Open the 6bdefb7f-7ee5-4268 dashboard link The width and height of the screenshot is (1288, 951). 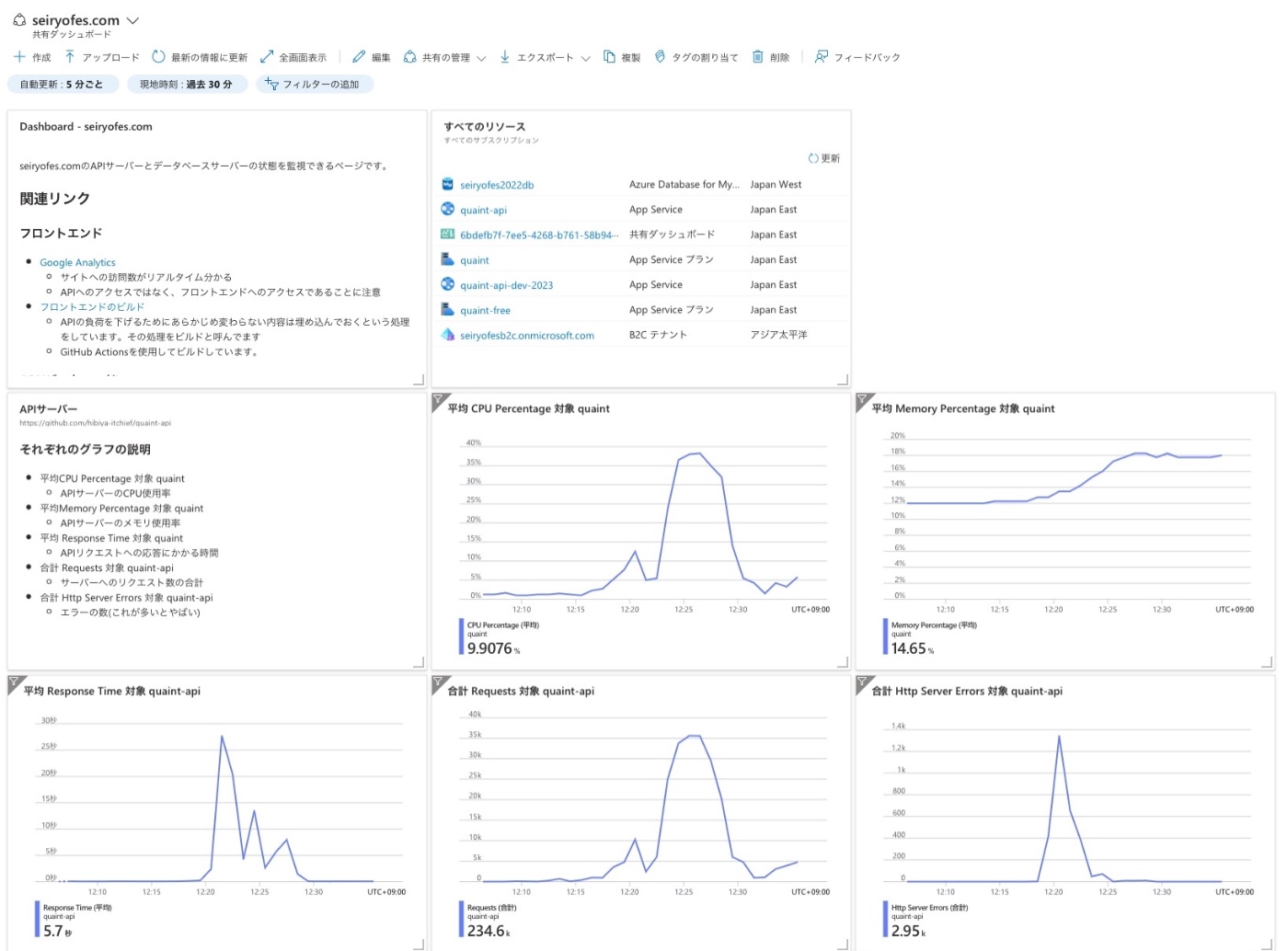pos(539,235)
